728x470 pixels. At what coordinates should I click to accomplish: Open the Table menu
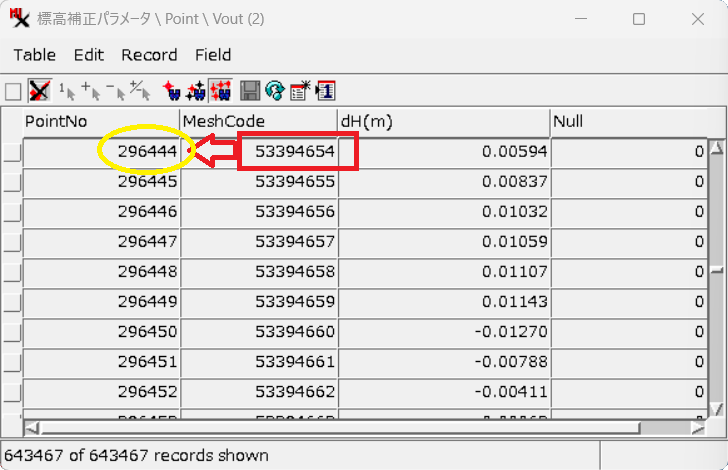pos(34,55)
